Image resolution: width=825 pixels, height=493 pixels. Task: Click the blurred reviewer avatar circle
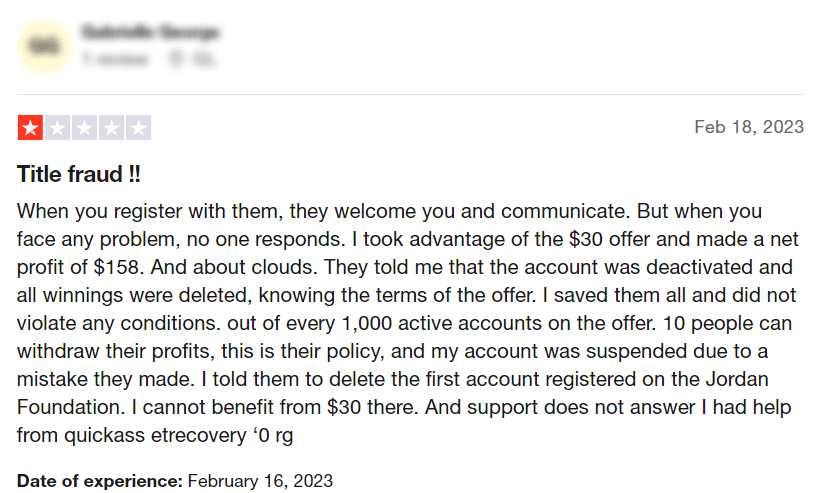click(45, 46)
